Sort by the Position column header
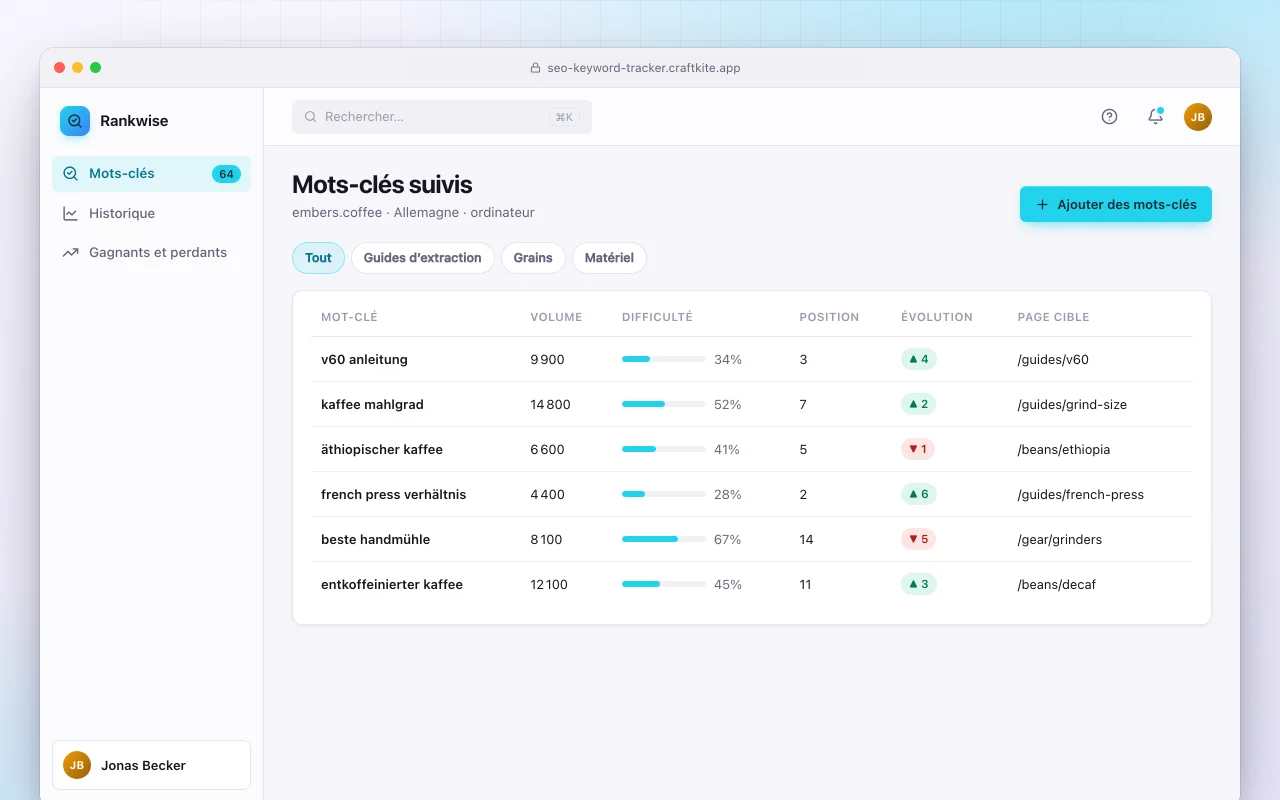 (829, 317)
